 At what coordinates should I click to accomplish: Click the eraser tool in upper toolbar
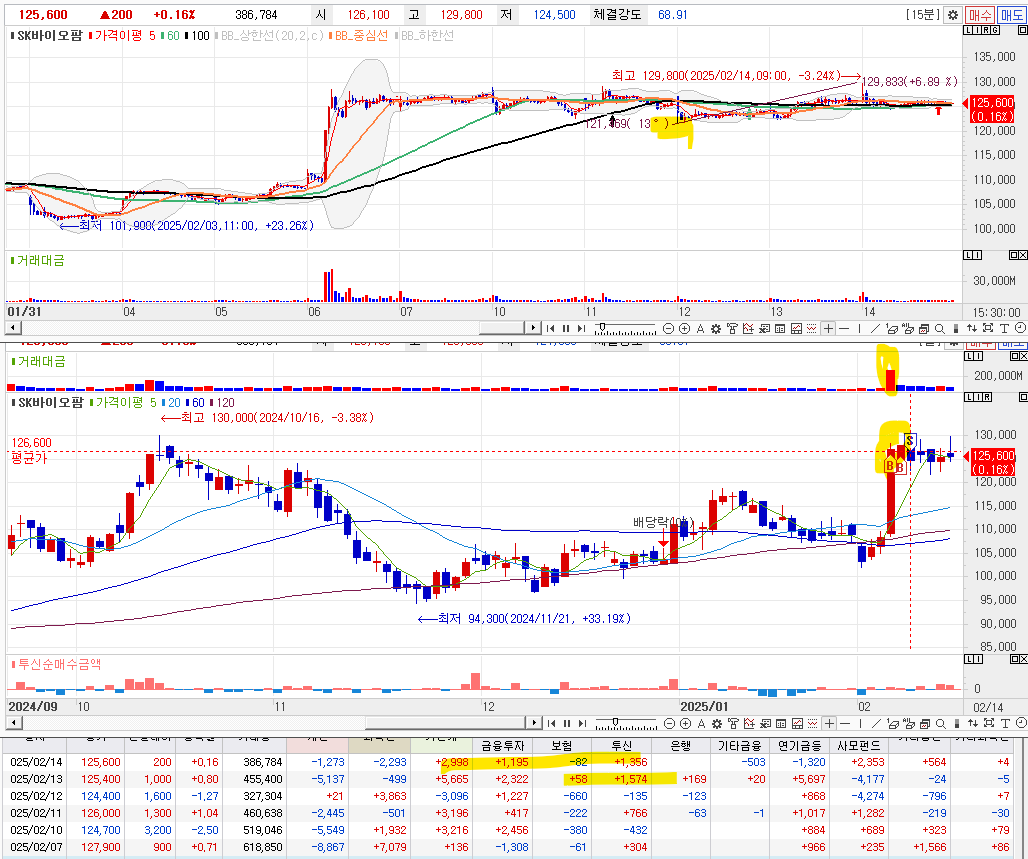click(892, 329)
